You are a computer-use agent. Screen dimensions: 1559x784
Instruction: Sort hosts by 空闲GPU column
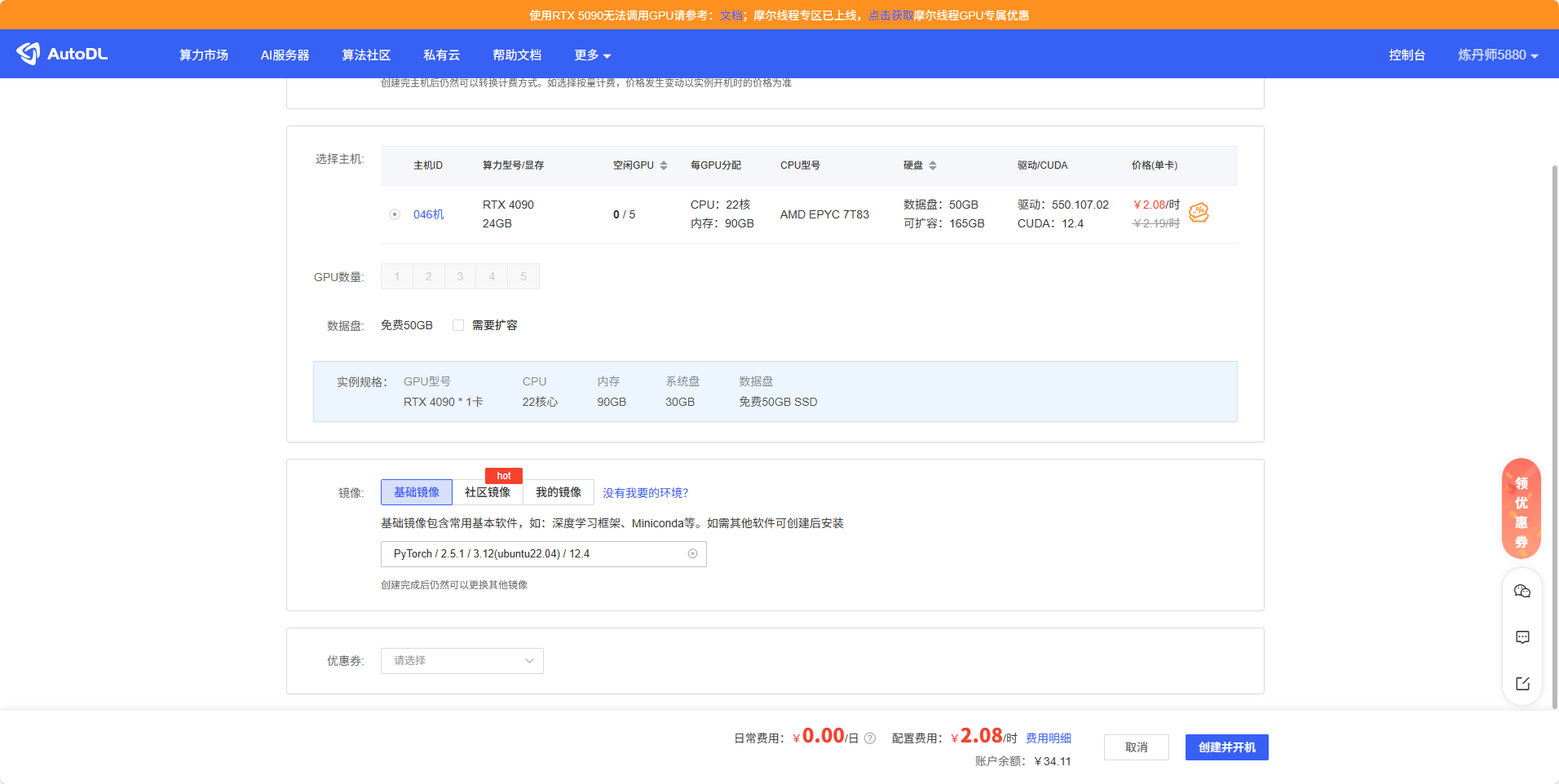point(664,165)
